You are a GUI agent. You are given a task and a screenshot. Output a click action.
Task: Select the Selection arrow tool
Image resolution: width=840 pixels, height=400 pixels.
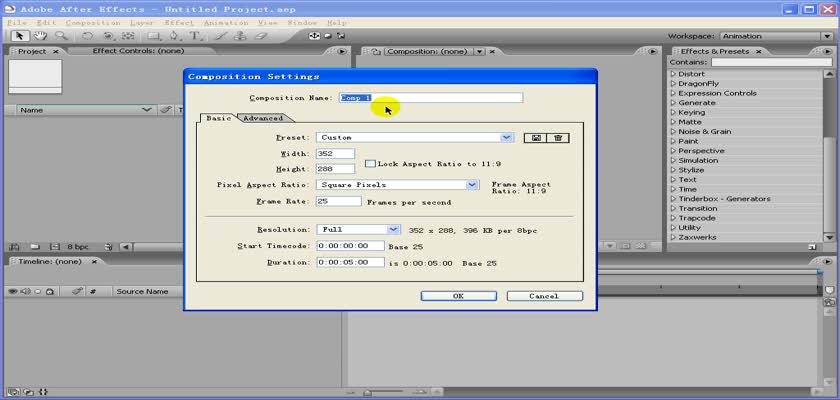[x=20, y=36]
